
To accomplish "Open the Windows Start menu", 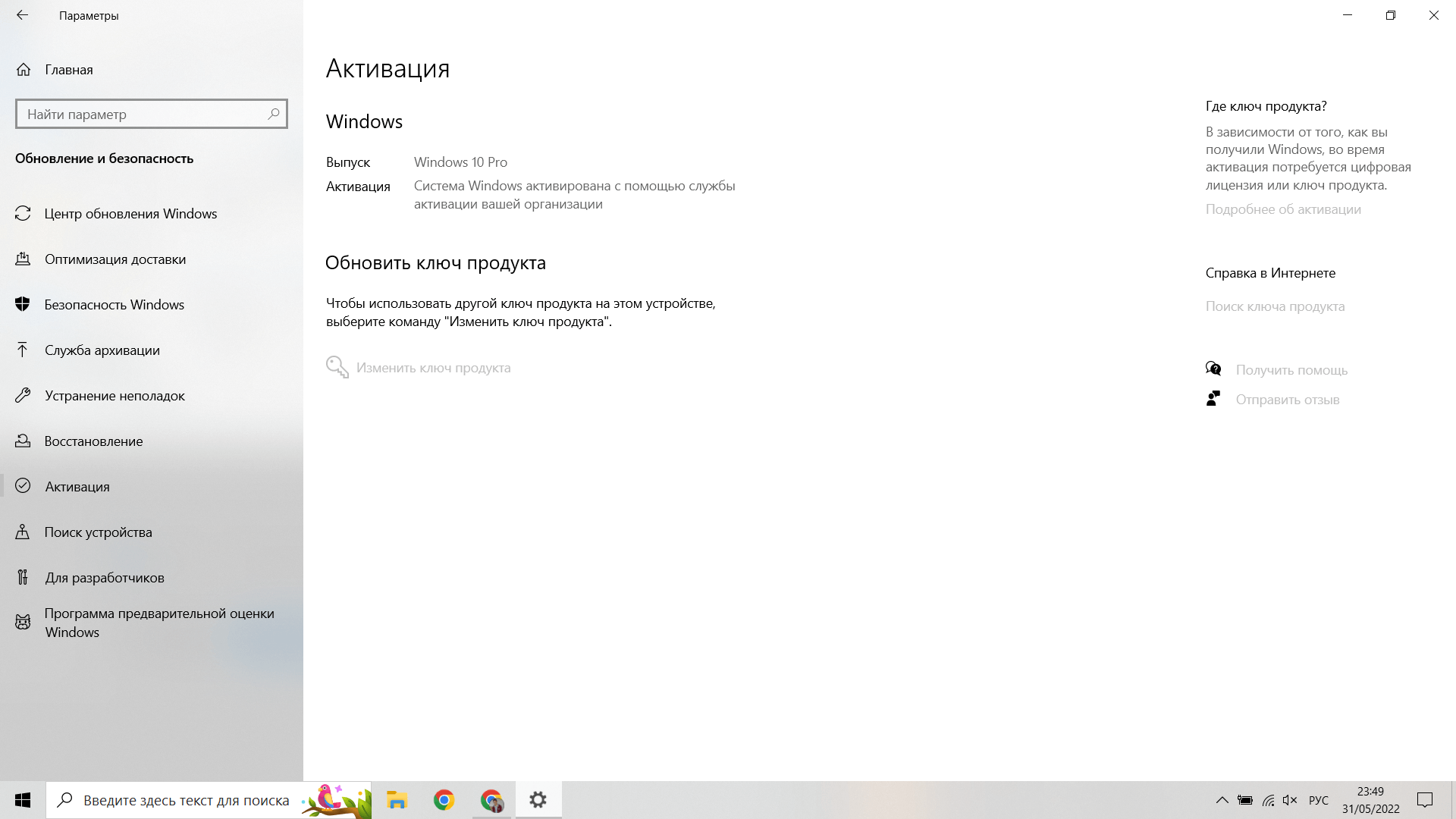I will click(23, 800).
